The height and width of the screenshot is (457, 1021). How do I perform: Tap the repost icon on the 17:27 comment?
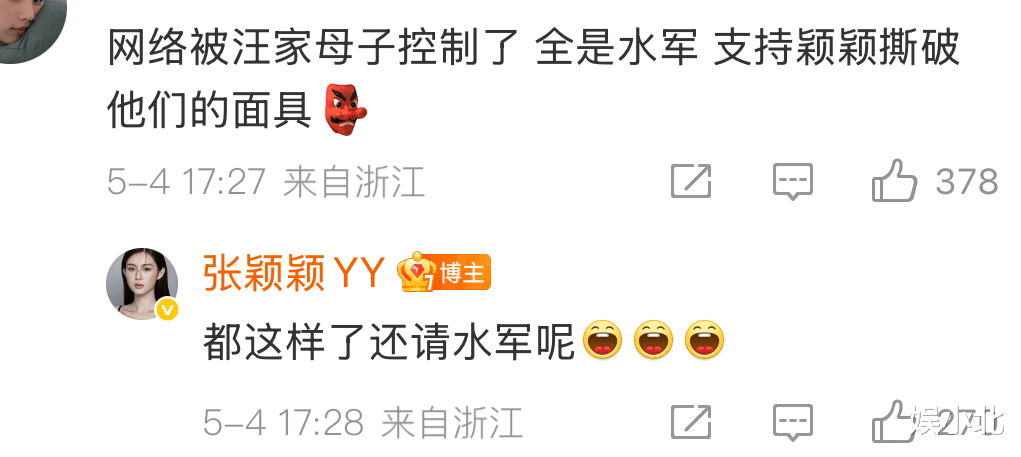point(692,181)
